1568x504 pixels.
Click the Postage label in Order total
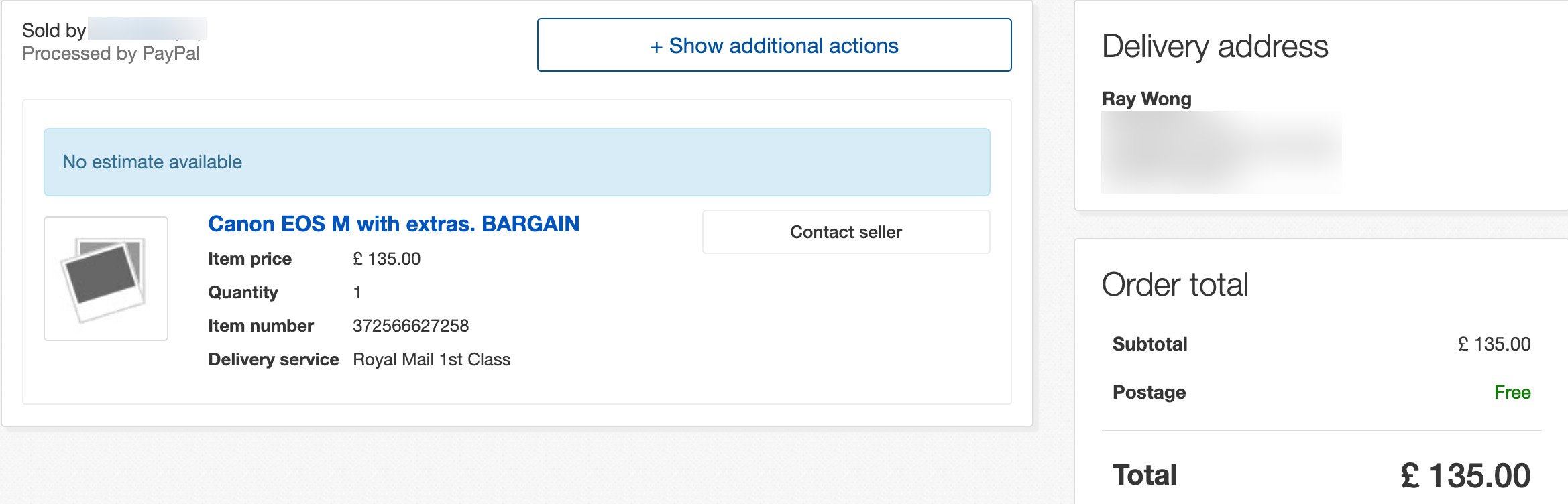pos(1149,393)
